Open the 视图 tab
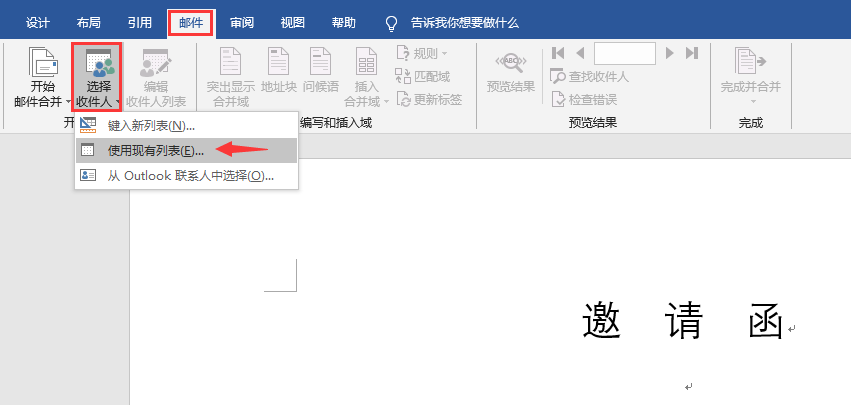This screenshot has width=851, height=405. [293, 23]
